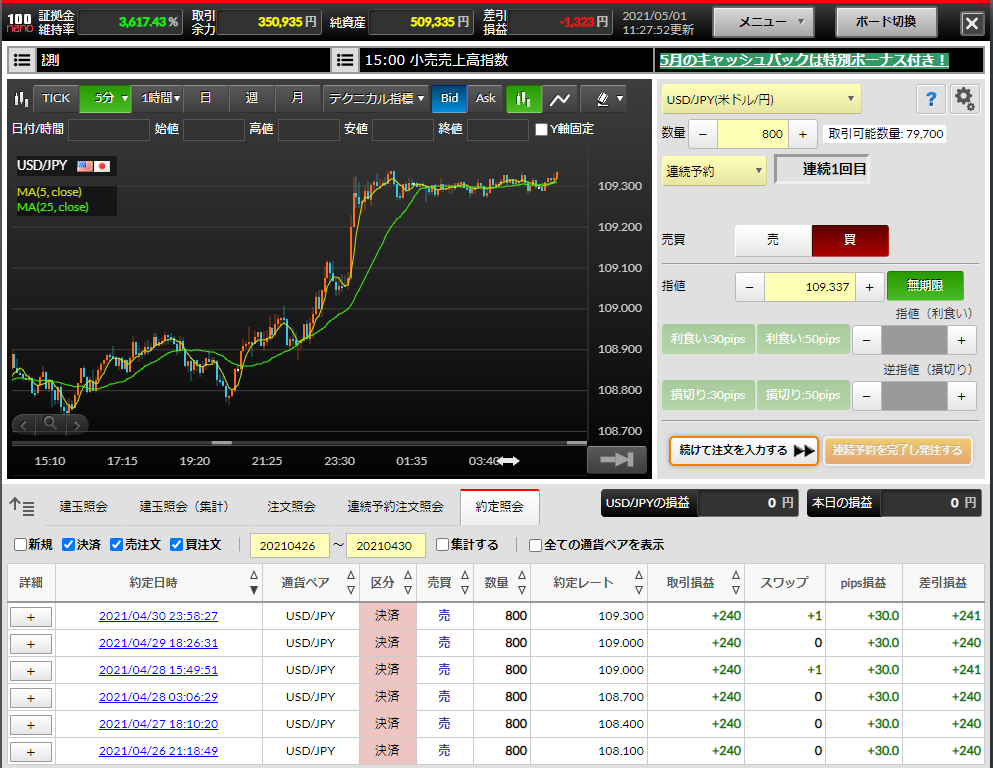Click 続けて注文を入力する button
The height and width of the screenshot is (768, 993).
point(744,451)
